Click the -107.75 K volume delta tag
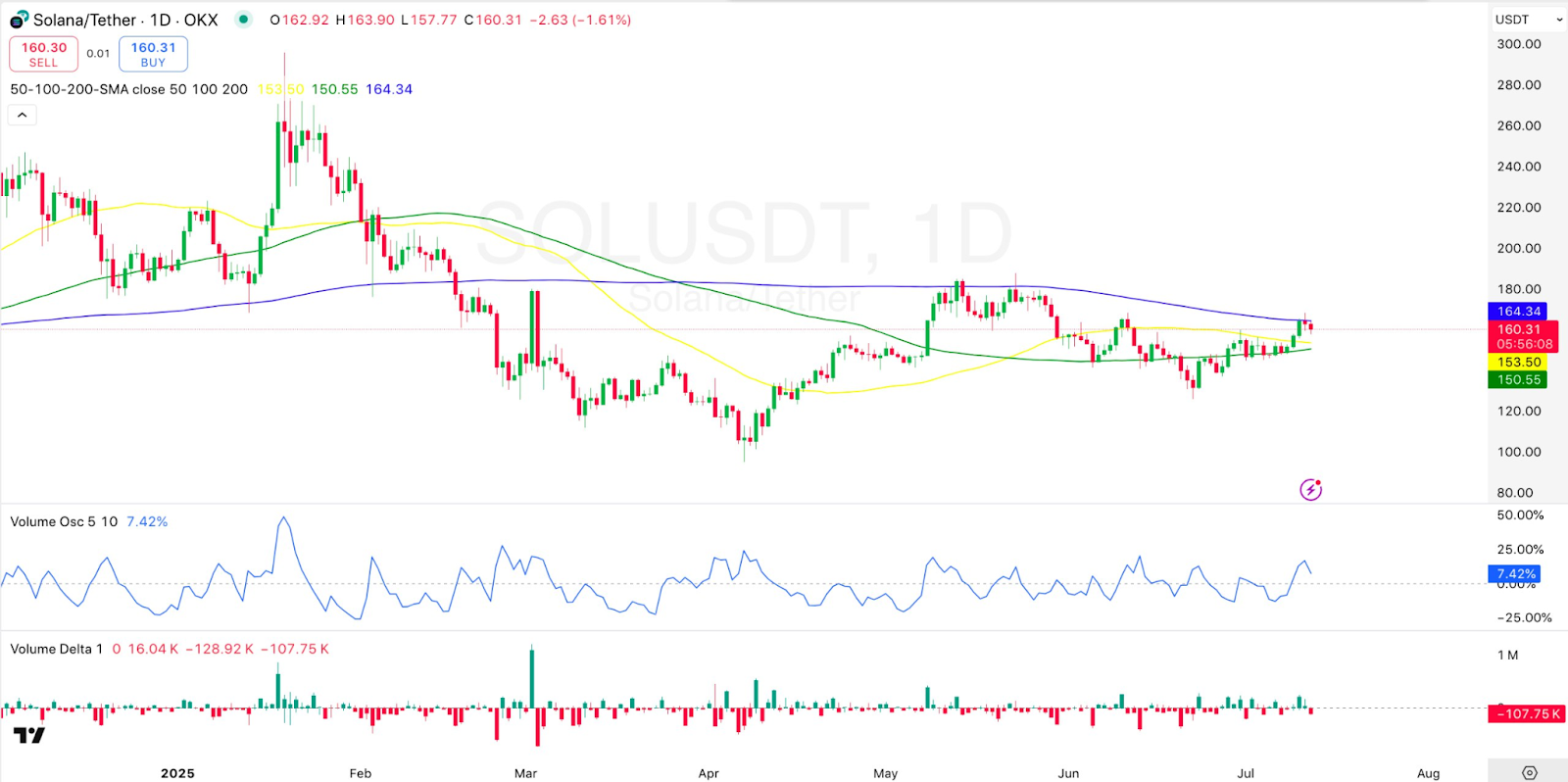 click(x=1526, y=713)
